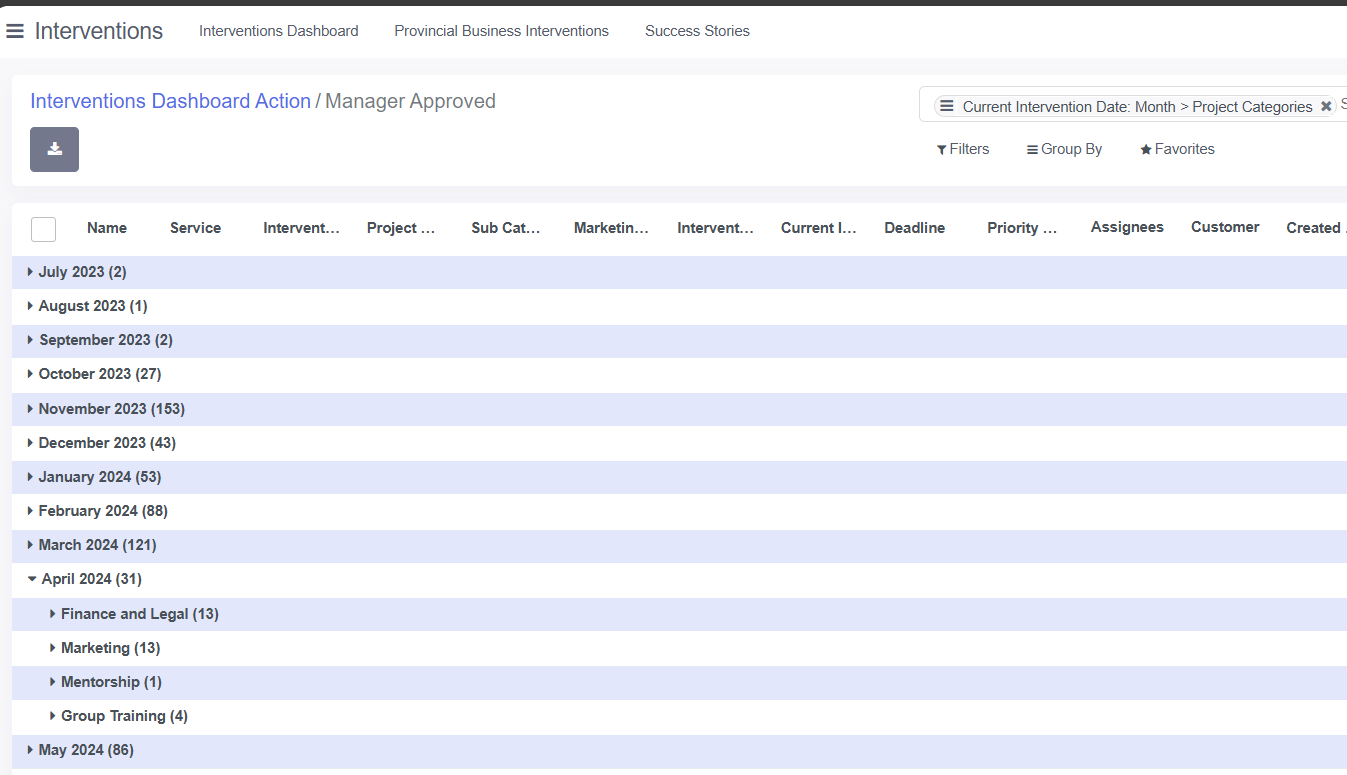Click inside the search filter box
1347x775 pixels.
point(1342,105)
